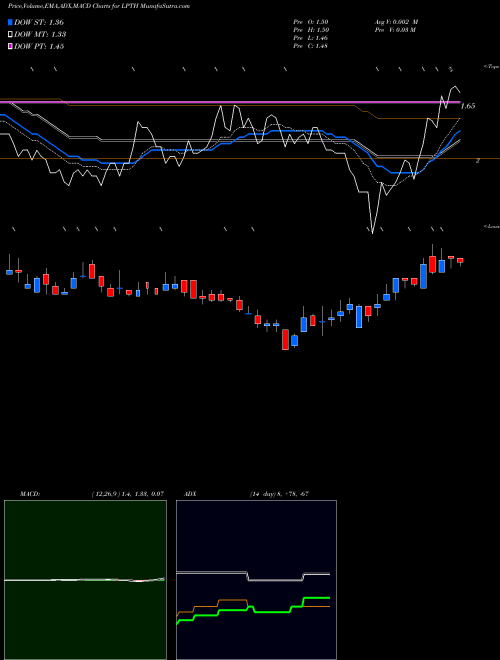Screen dimensions: 500x660
Task: Click the last red candlestick on the price chart
Action: coord(460,261)
